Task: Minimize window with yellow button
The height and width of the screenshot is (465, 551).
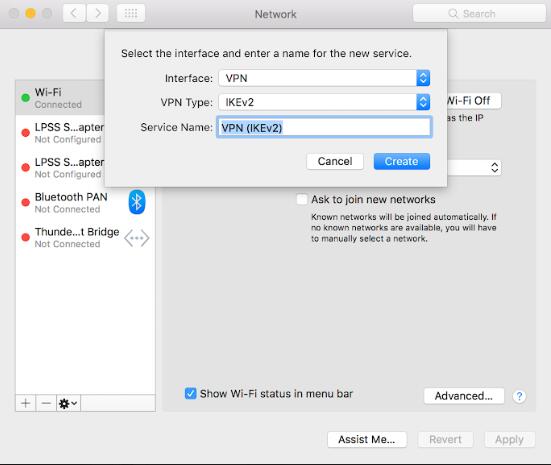Action: coord(31,13)
